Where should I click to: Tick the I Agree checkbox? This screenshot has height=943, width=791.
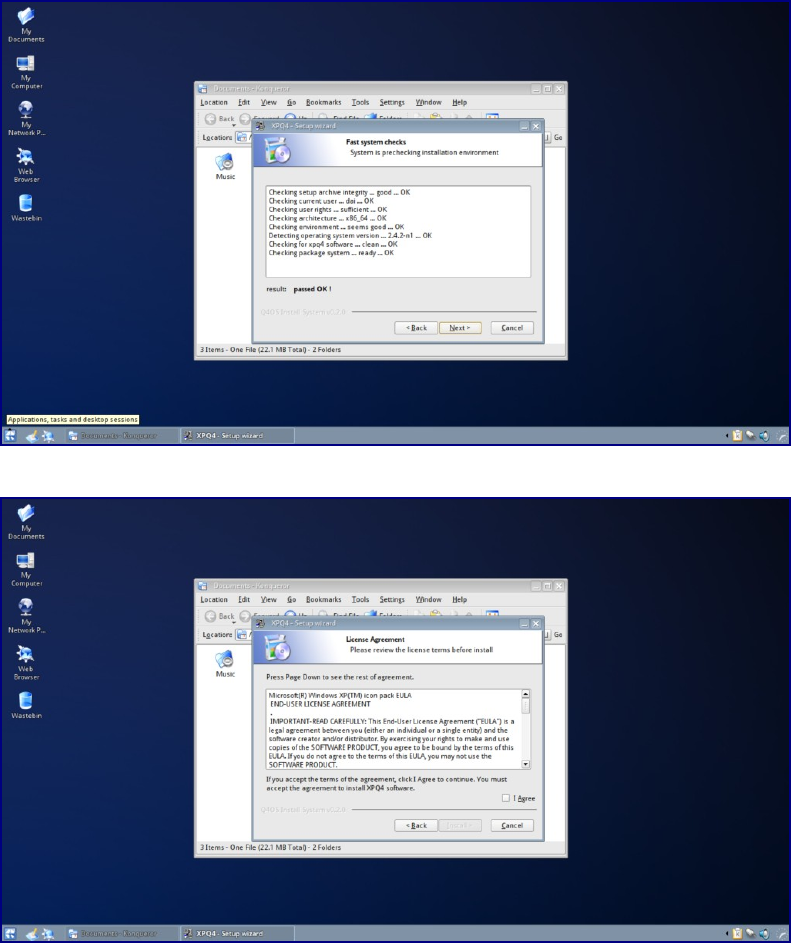[505, 798]
